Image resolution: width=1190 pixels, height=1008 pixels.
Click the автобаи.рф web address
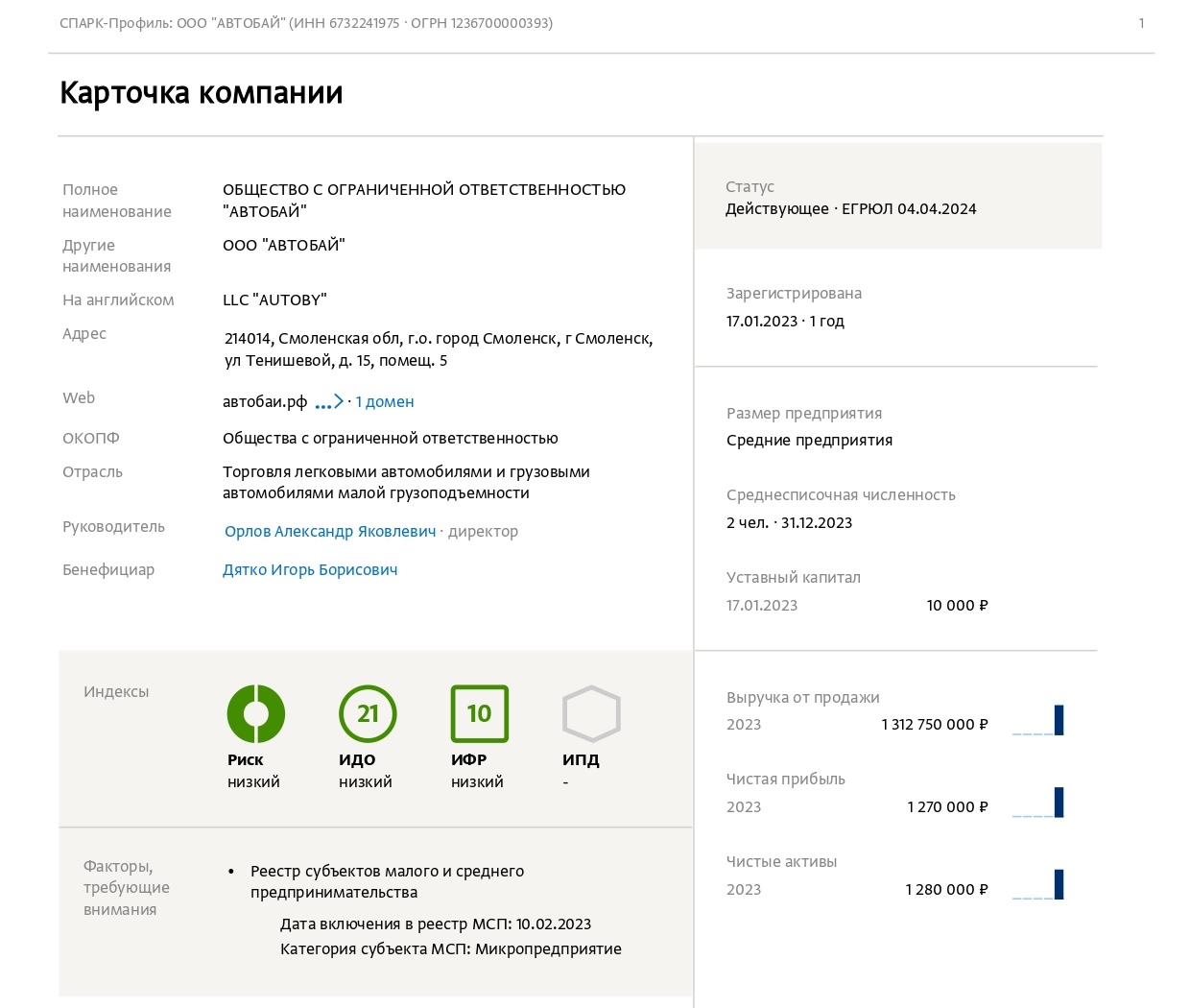point(265,400)
